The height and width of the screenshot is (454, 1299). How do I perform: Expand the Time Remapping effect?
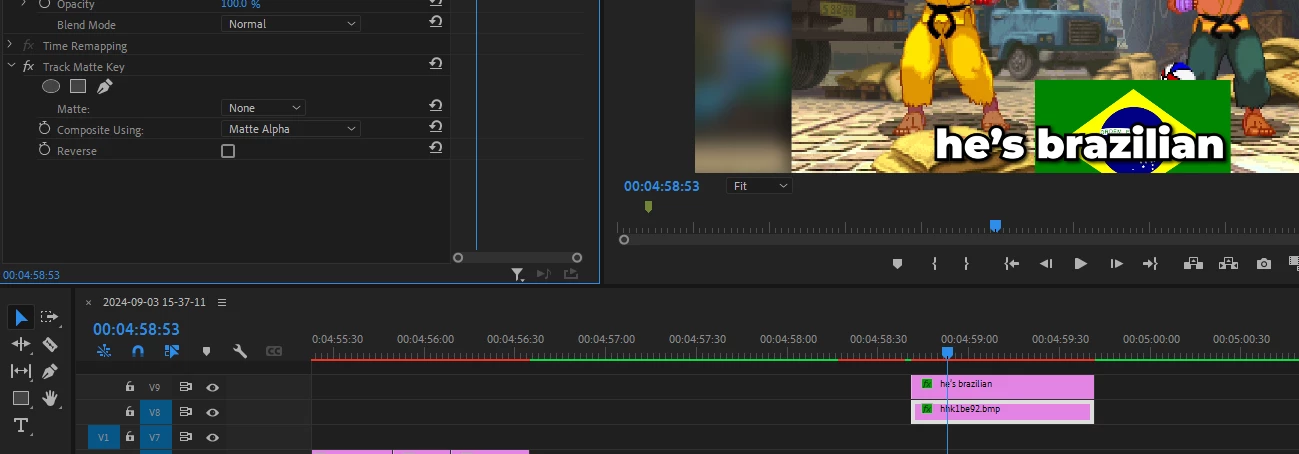pyautogui.click(x=10, y=45)
